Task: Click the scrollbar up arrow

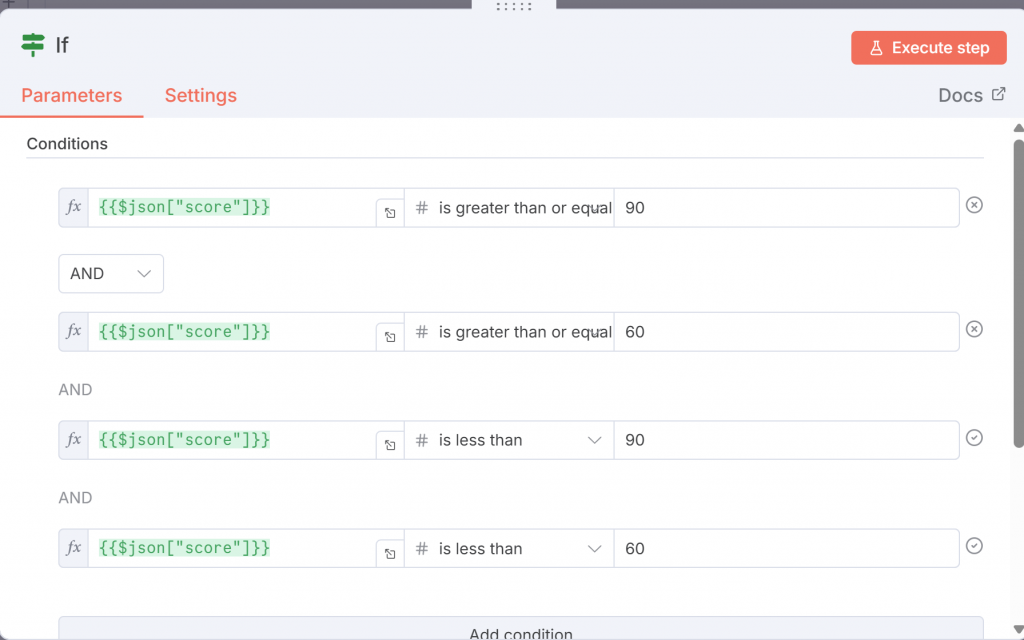Action: (1018, 128)
